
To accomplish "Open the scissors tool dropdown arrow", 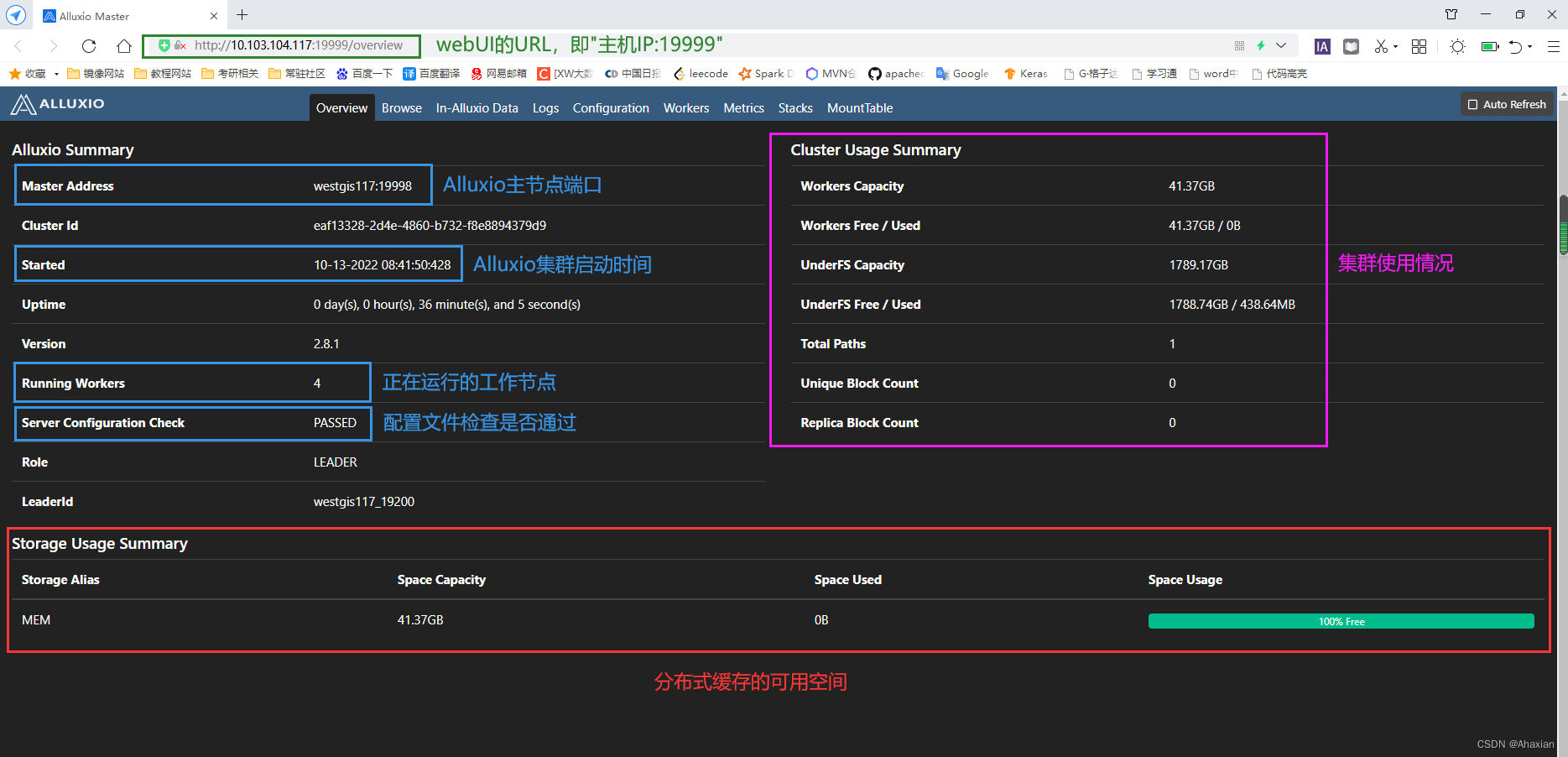I will [1395, 47].
